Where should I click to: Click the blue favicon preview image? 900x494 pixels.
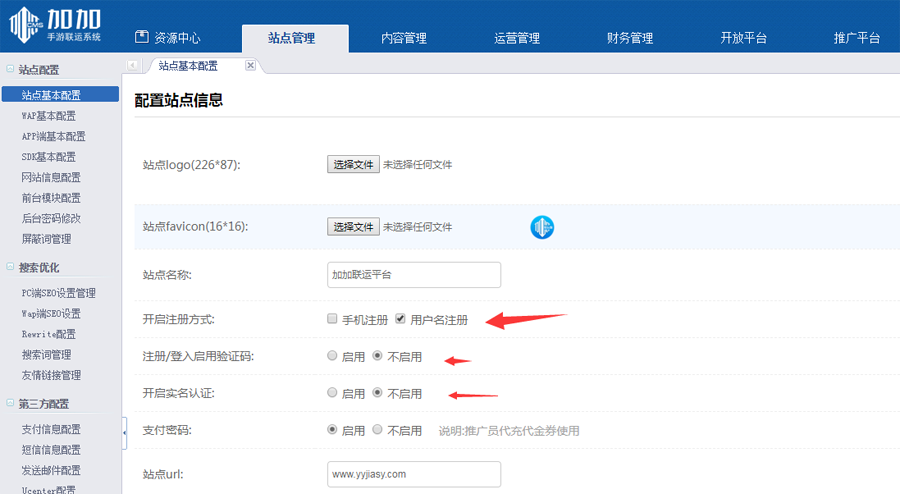[x=542, y=227]
